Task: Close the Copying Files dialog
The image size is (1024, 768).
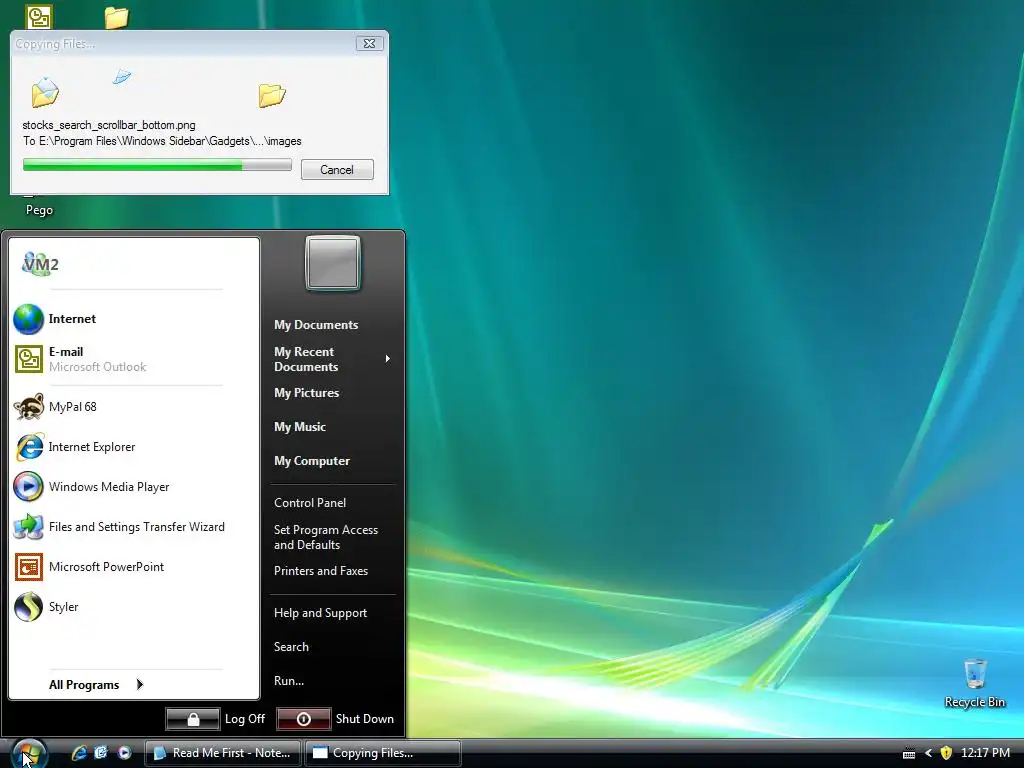Action: tap(370, 43)
